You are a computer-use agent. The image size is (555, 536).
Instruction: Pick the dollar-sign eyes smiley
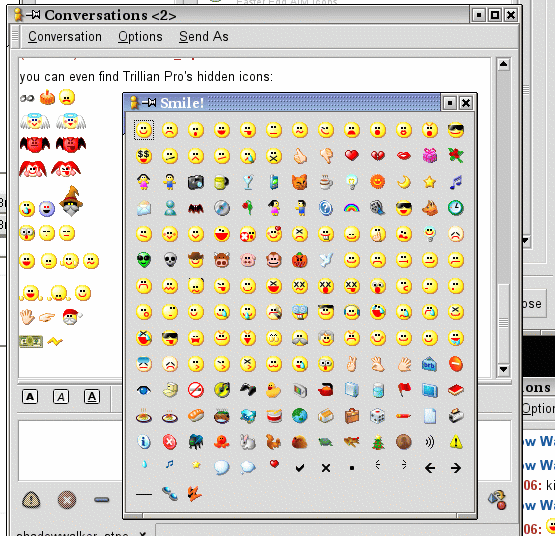[144, 156]
